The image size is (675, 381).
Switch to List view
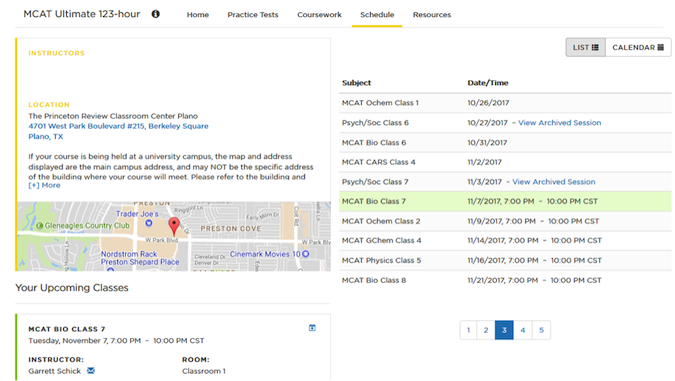pyautogui.click(x=585, y=47)
